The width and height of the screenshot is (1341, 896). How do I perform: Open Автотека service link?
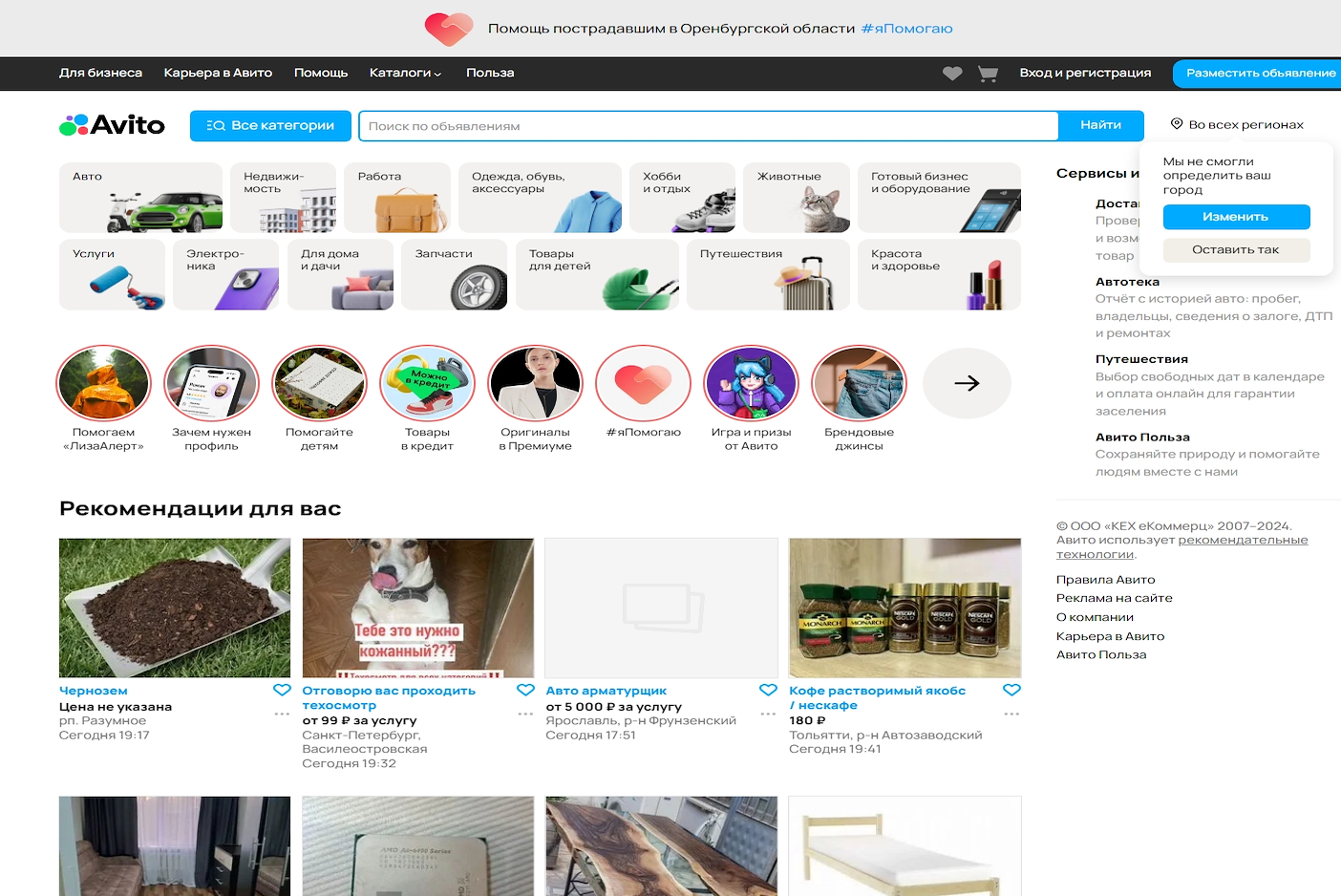point(1127,282)
